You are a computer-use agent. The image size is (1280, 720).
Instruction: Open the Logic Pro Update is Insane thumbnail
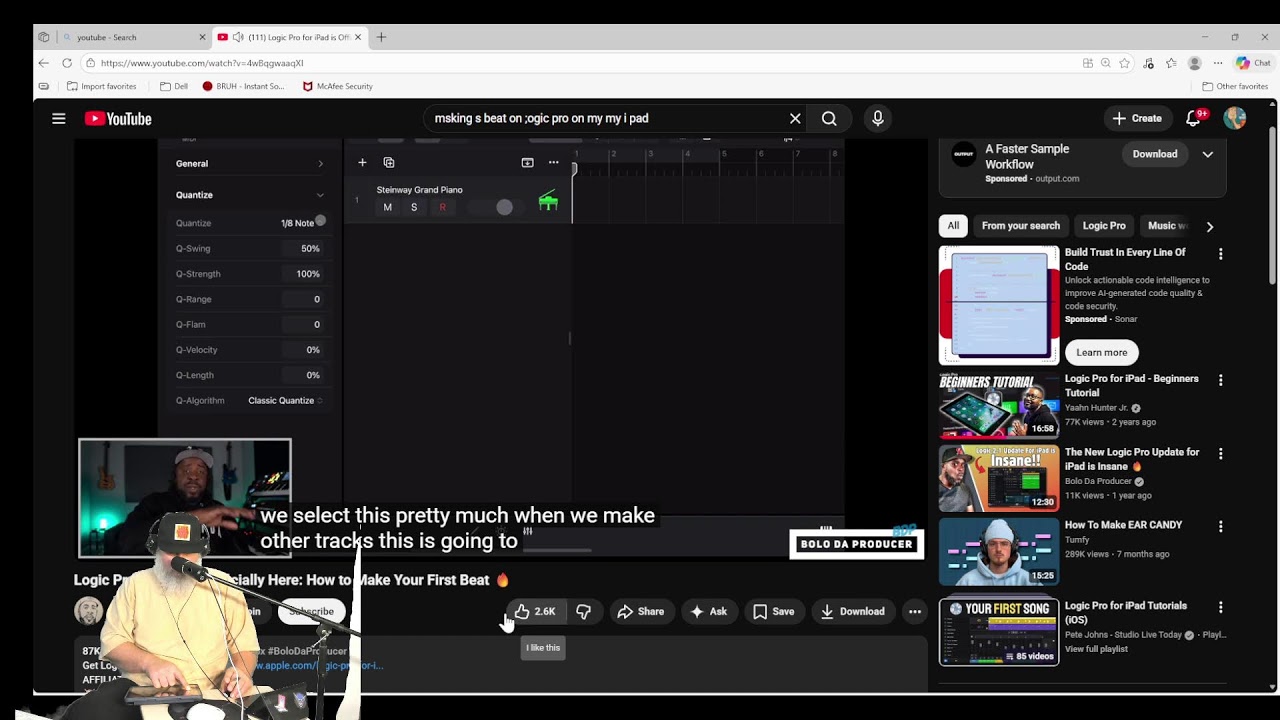click(x=998, y=478)
